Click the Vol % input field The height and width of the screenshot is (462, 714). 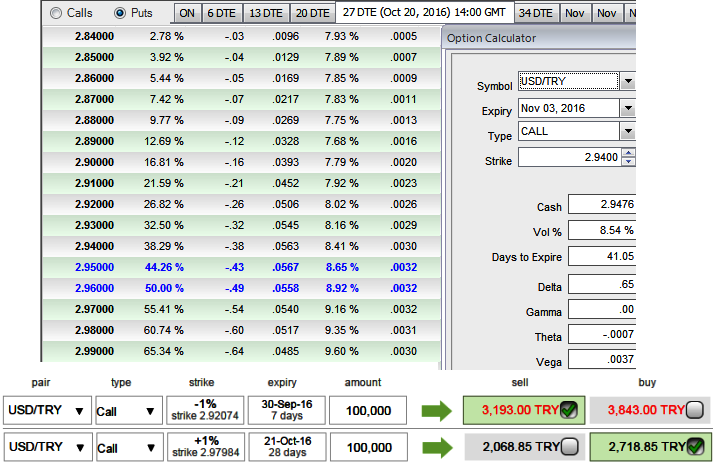click(600, 231)
